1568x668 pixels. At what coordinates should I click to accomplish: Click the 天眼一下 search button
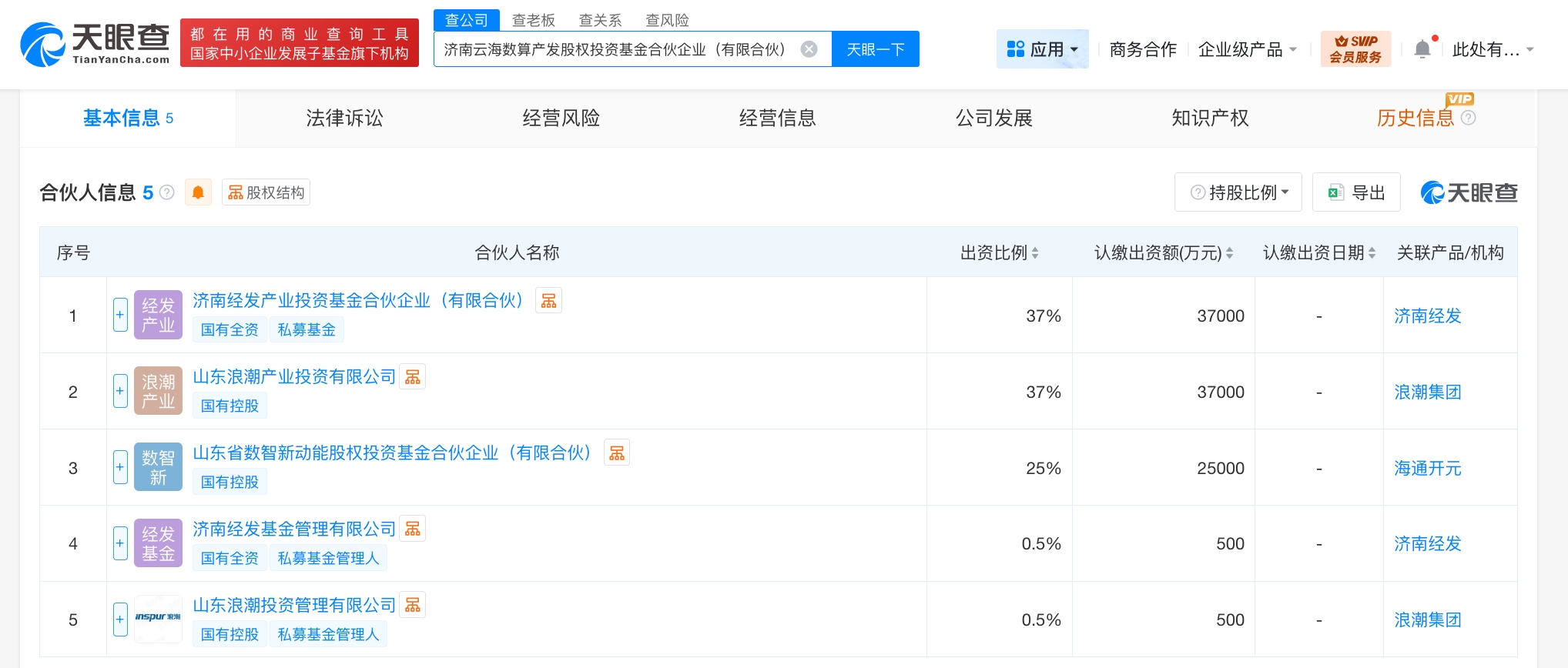point(875,49)
